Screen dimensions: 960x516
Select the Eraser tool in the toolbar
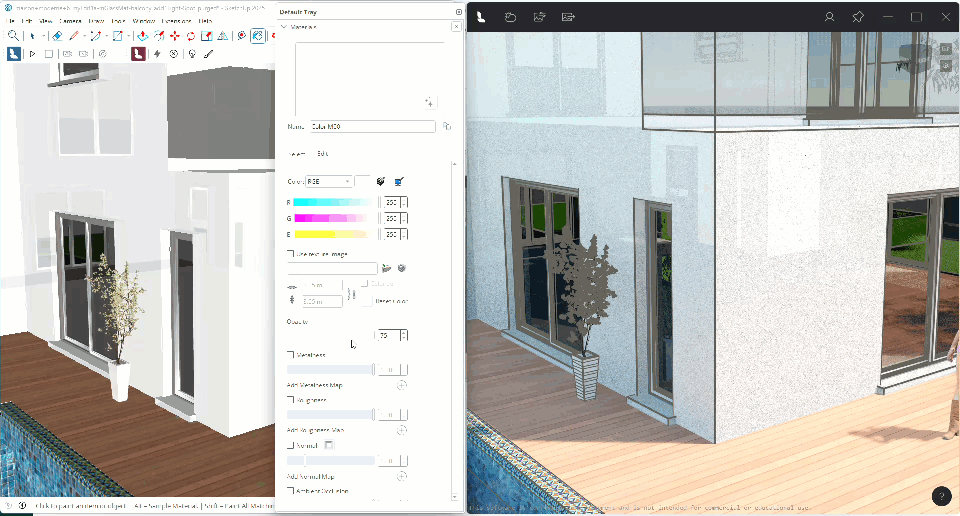coord(57,36)
